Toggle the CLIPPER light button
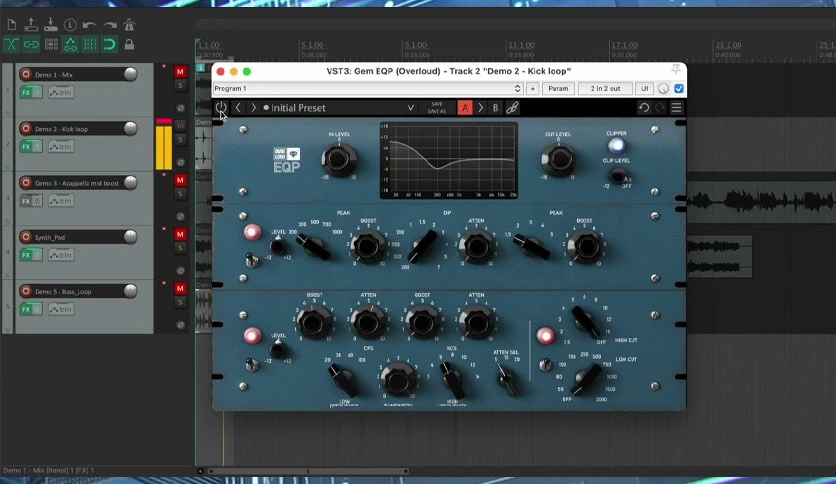Image resolution: width=836 pixels, height=484 pixels. [x=616, y=145]
